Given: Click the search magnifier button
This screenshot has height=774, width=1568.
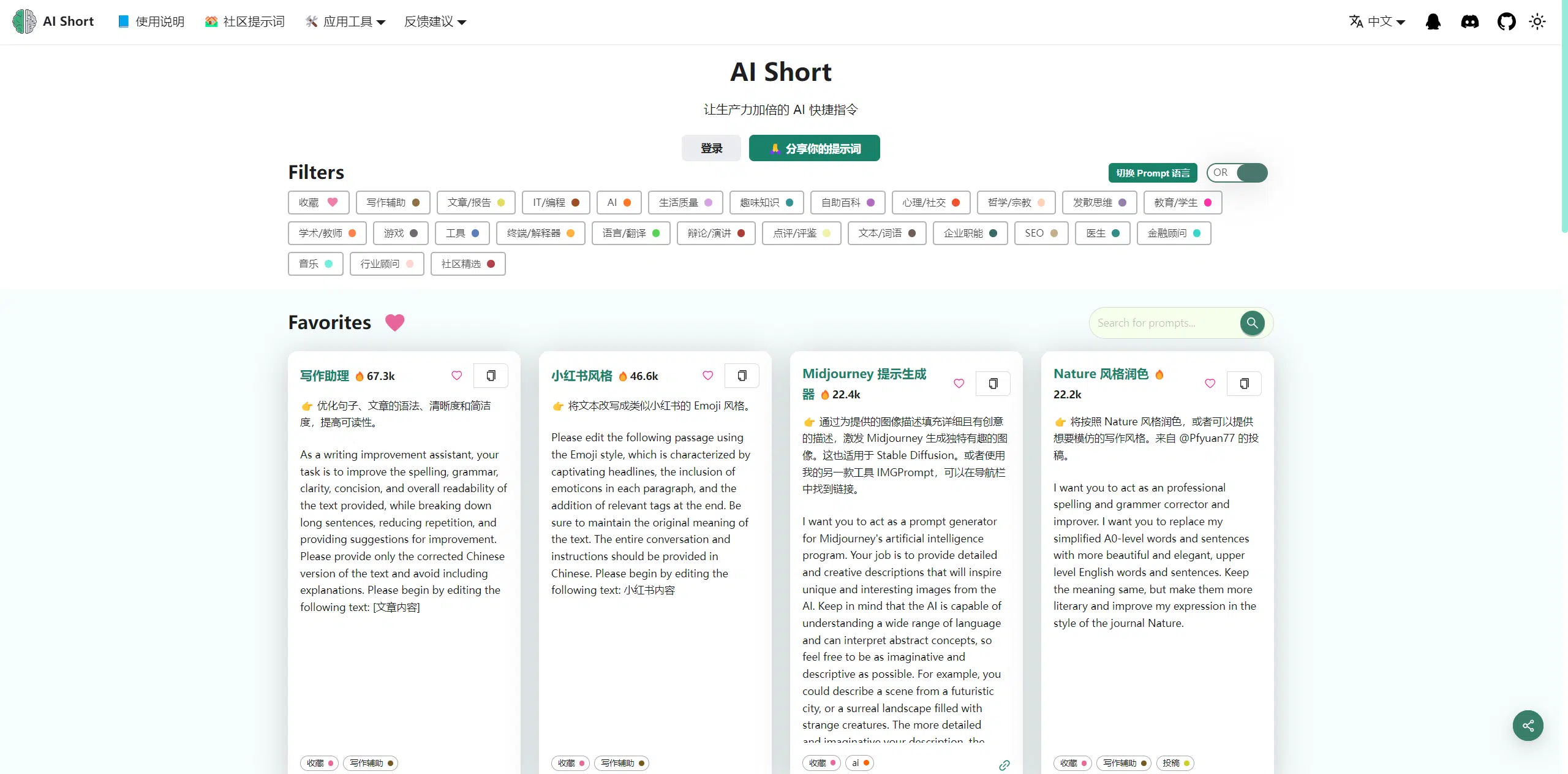Looking at the screenshot, I should tap(1252, 323).
